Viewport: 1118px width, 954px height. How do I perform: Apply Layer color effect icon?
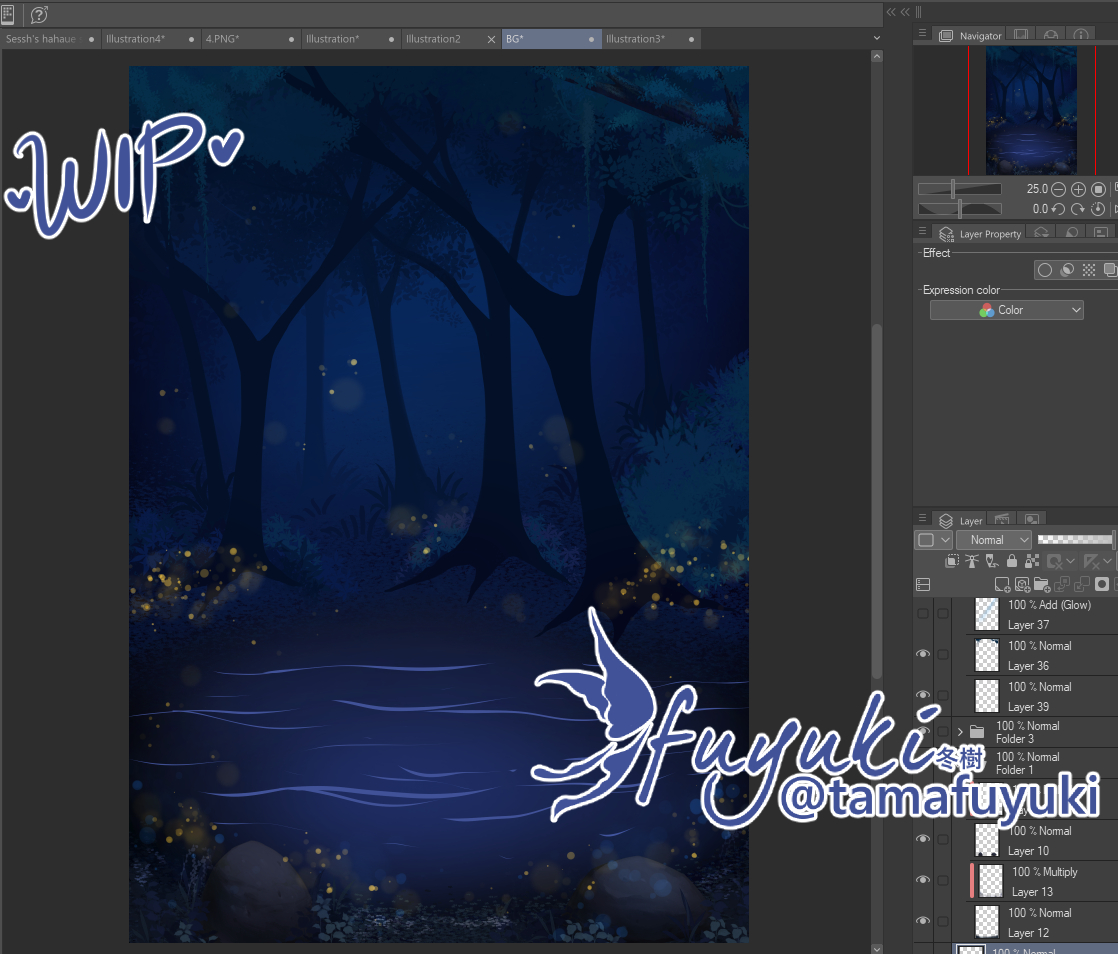coord(1110,270)
